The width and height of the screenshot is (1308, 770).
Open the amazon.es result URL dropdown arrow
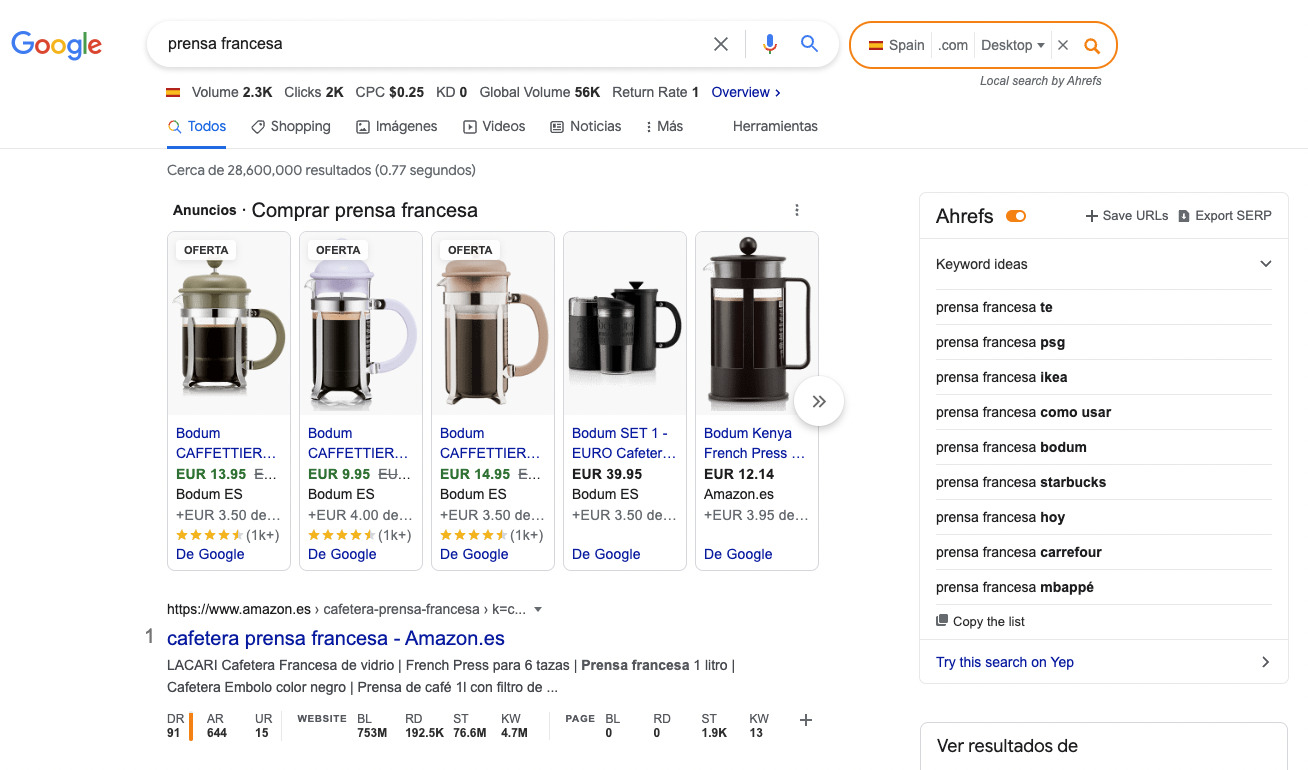tap(538, 609)
